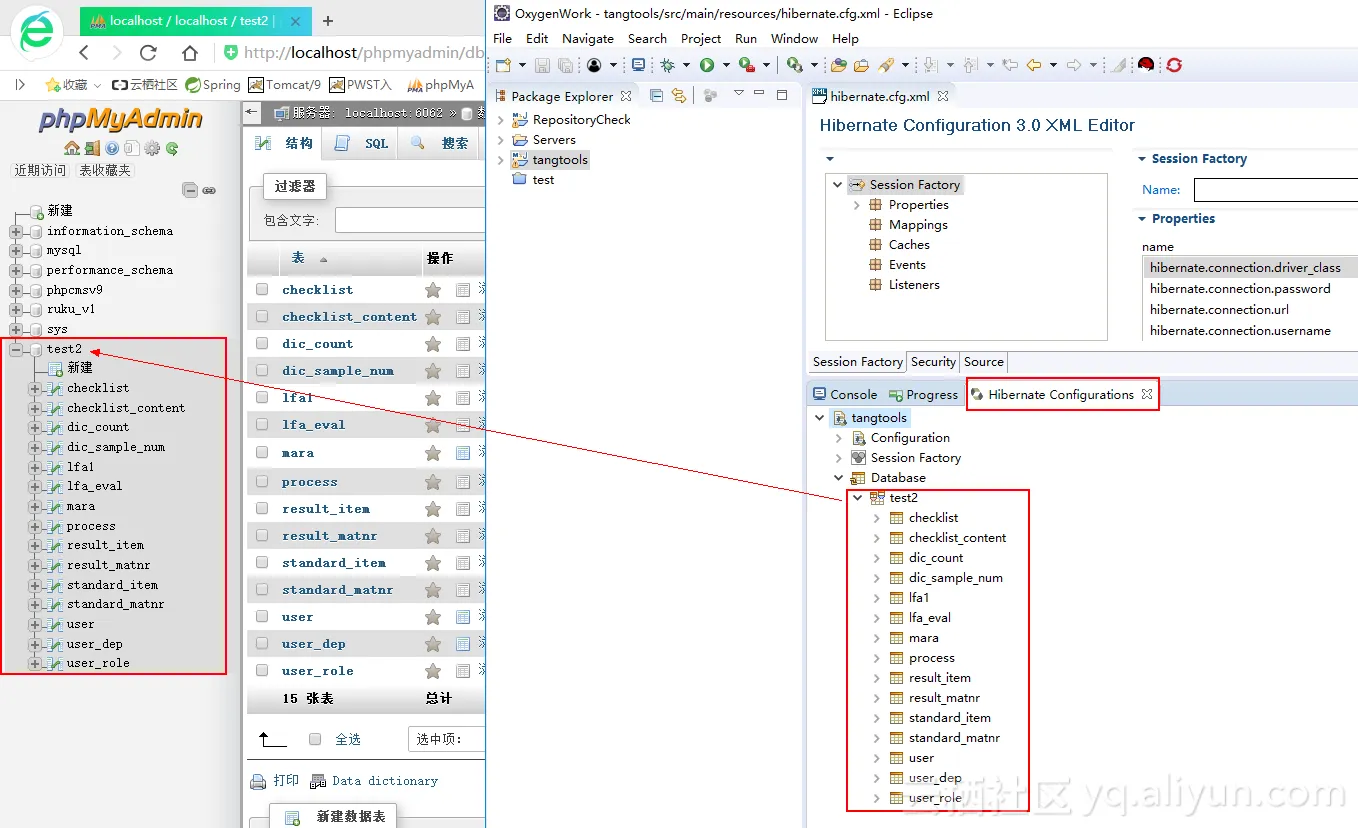The image size is (1358, 828).
Task: Collapse Session Factory node in Hibernate editor
Action: tap(837, 185)
